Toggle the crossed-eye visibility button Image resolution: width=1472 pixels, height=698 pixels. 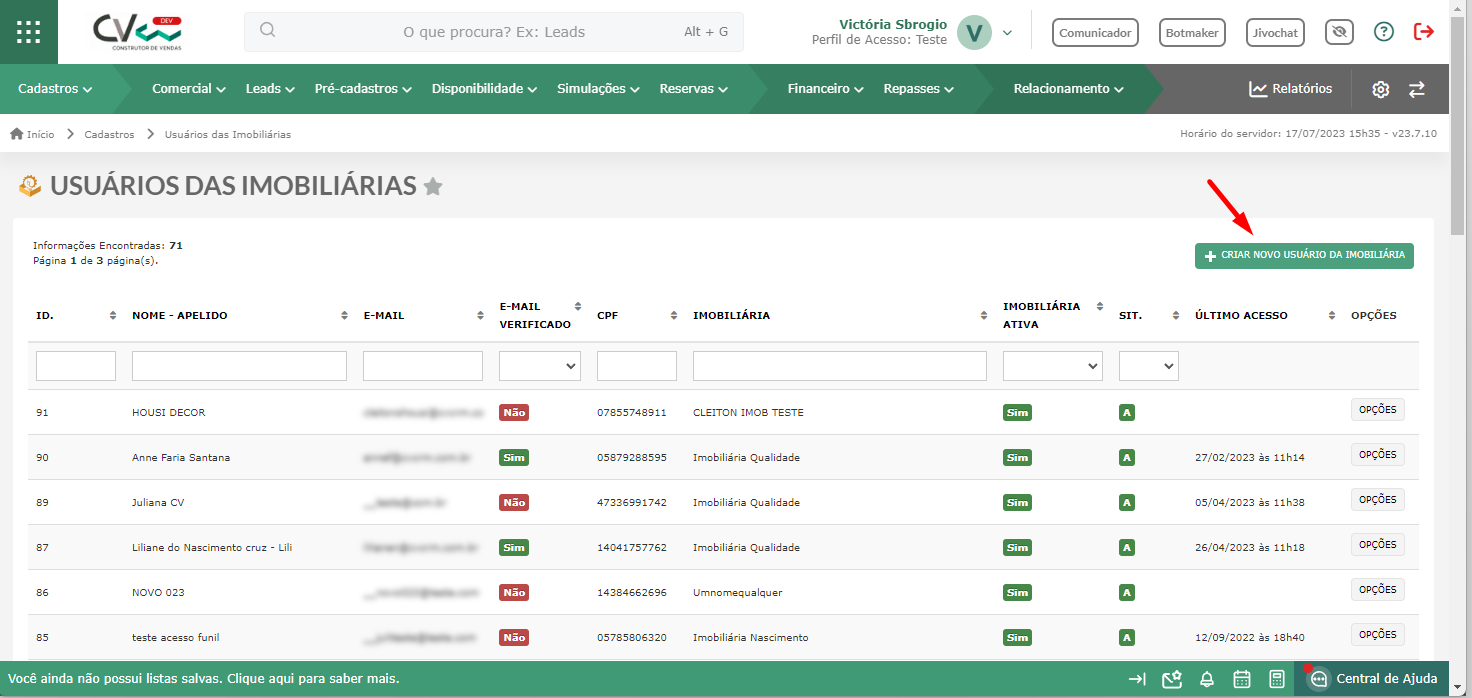pos(1339,32)
